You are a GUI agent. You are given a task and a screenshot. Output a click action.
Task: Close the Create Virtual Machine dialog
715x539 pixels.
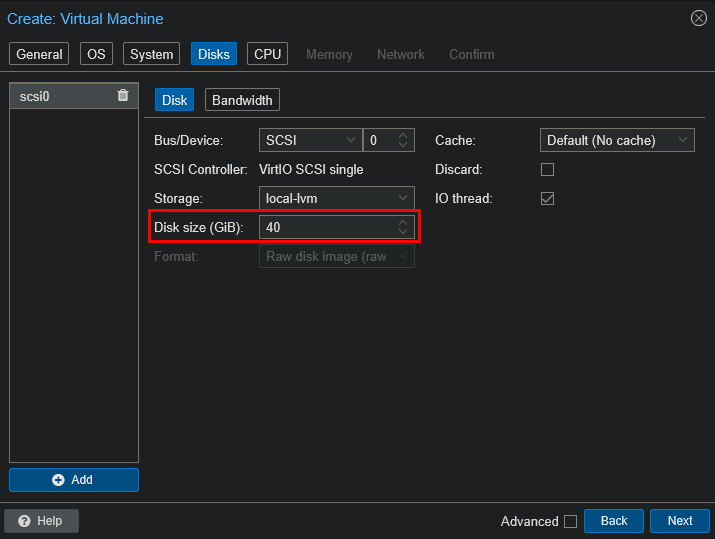click(698, 18)
